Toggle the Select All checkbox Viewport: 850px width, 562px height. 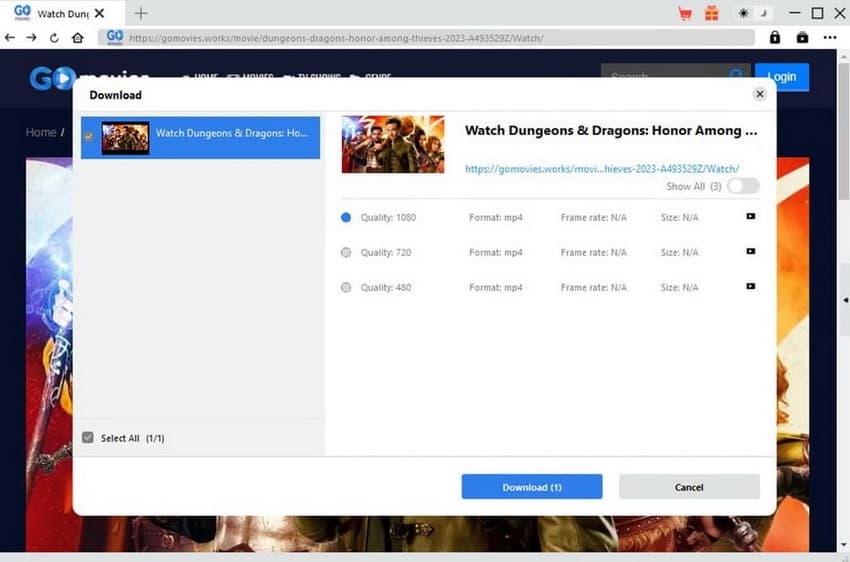click(88, 437)
